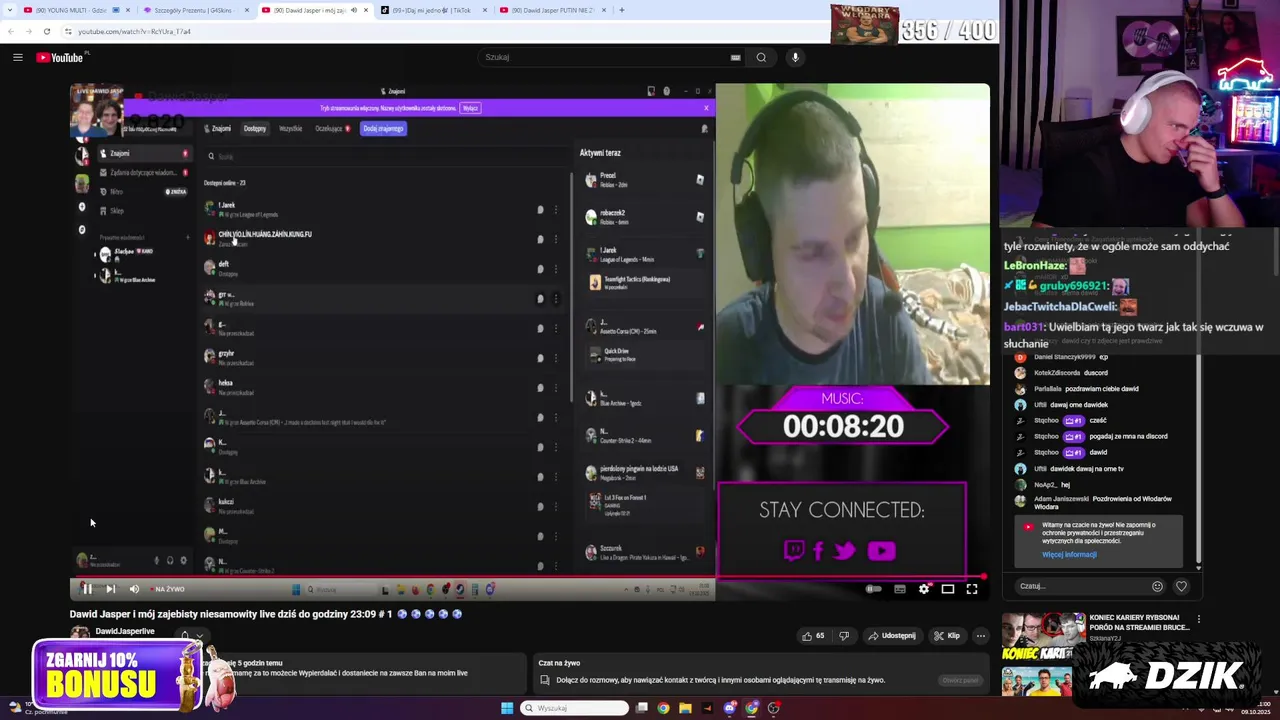Select CHIN.YIO.LIN.HUANG friend row in streamed Discord
Image resolution: width=1280 pixels, height=720 pixels.
tap(380, 238)
